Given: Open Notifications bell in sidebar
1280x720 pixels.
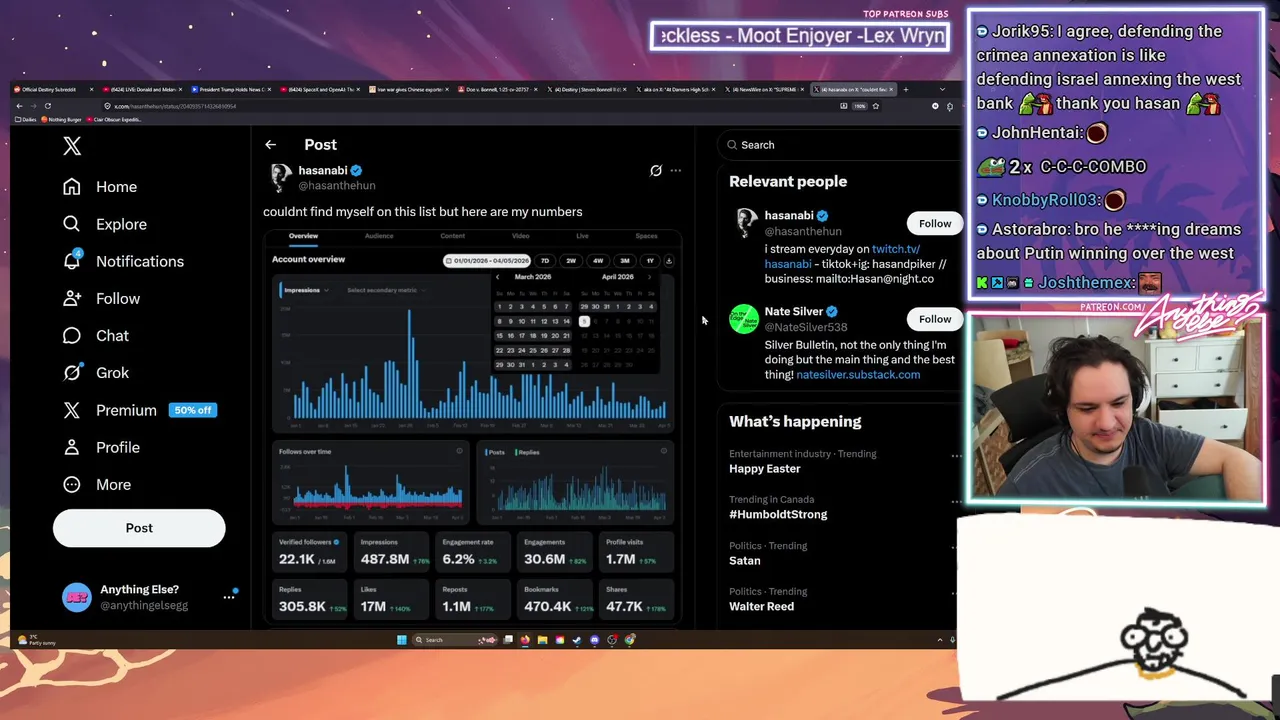Looking at the screenshot, I should pyautogui.click(x=72, y=261).
